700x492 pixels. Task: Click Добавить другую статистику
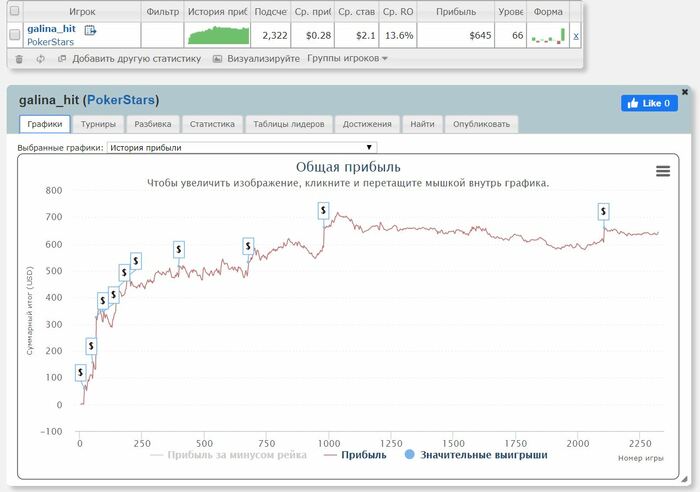click(x=130, y=58)
